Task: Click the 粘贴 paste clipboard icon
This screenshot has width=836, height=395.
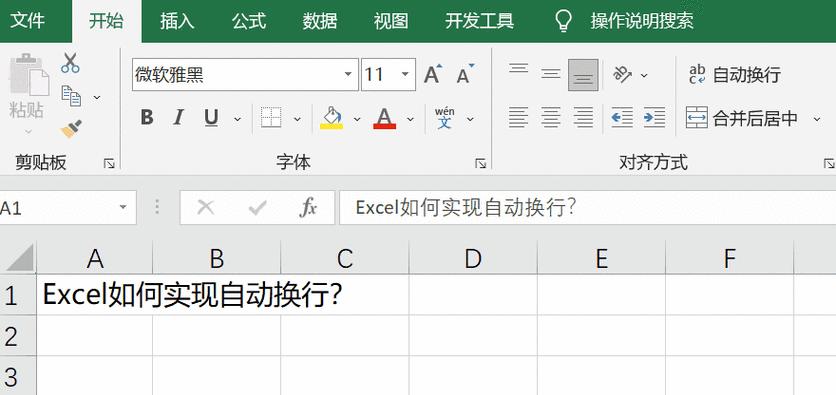Action: [29, 76]
